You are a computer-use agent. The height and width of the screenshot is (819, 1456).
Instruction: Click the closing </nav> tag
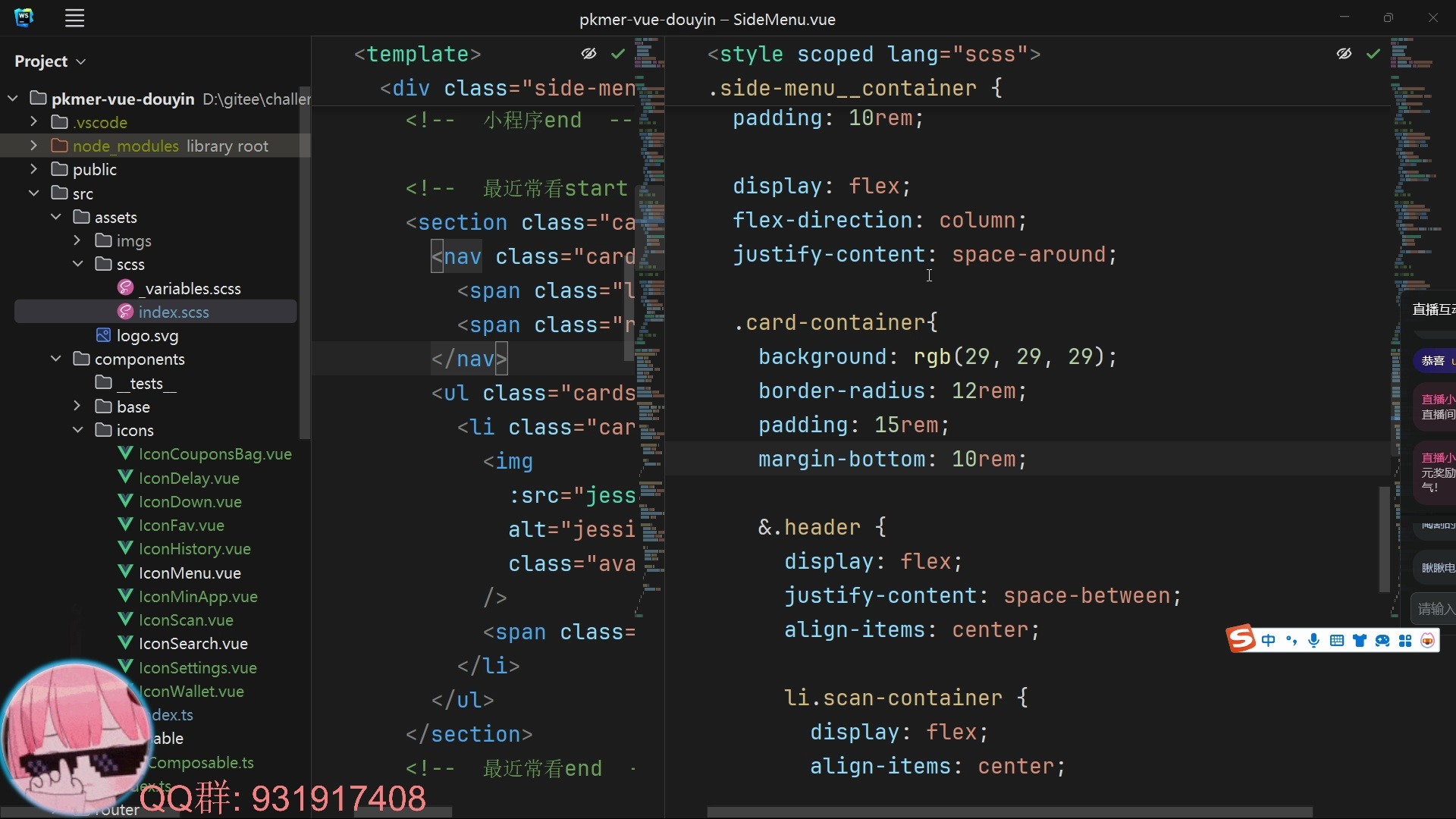[469, 359]
